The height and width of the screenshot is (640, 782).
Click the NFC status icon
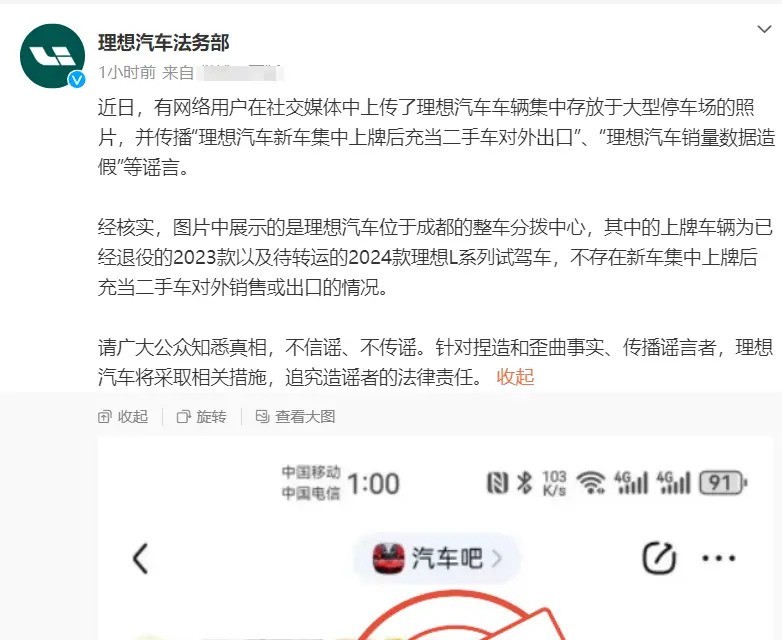click(x=497, y=483)
